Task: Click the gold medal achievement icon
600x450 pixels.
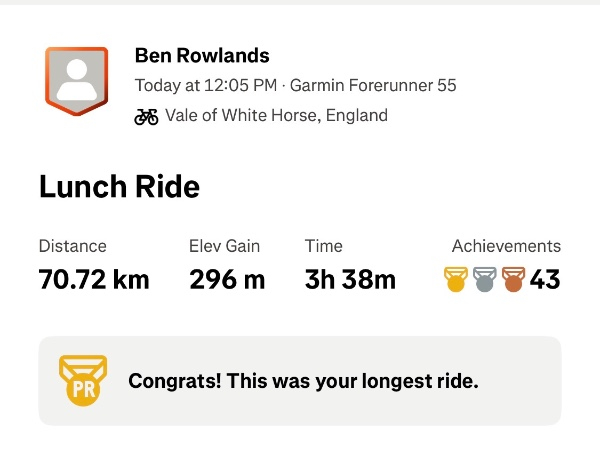Action: point(456,280)
